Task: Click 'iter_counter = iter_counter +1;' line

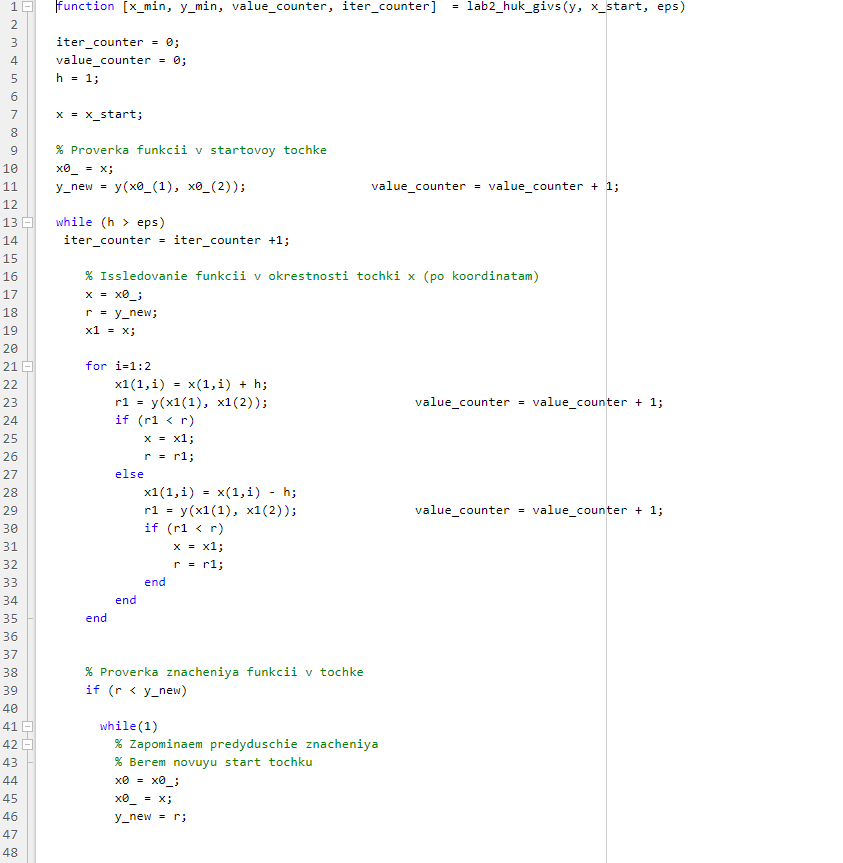Action: [x=177, y=241]
